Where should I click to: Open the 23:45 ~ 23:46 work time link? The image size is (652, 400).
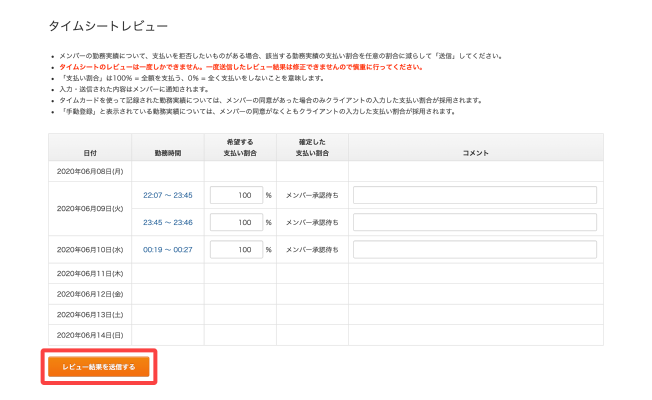[168, 222]
